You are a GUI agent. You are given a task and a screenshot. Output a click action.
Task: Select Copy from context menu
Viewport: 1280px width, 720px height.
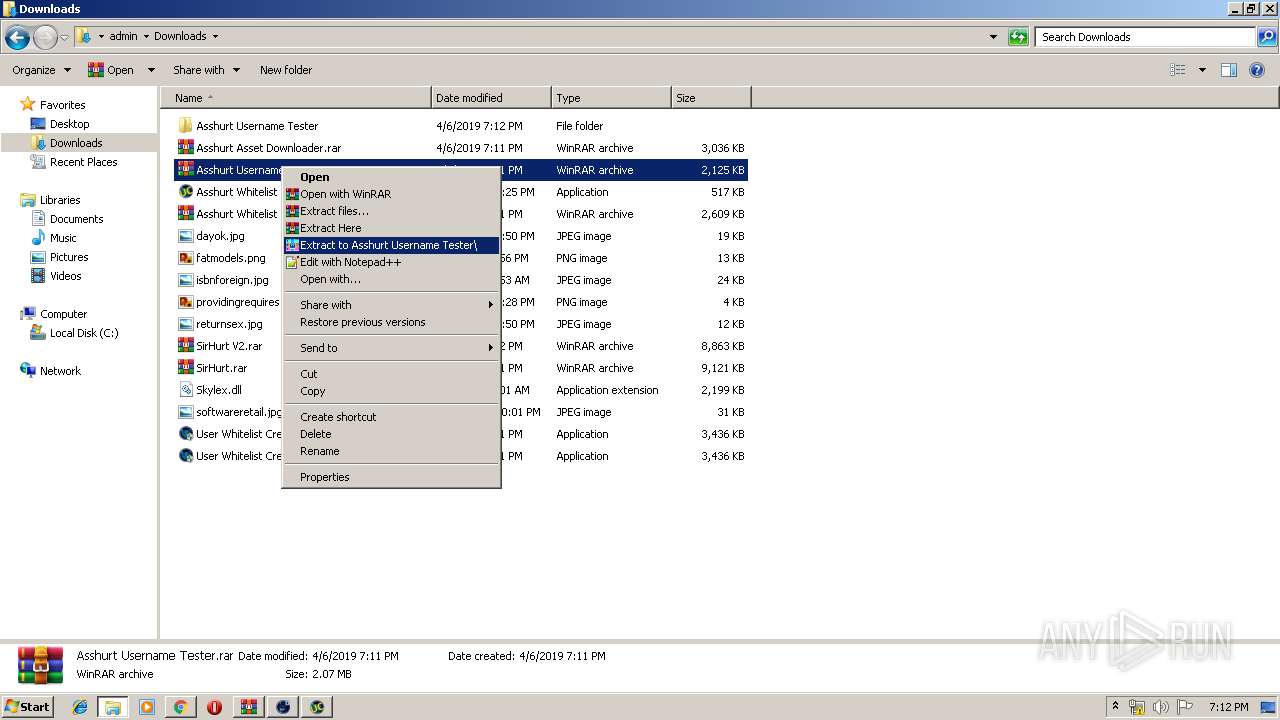pyautogui.click(x=391, y=391)
